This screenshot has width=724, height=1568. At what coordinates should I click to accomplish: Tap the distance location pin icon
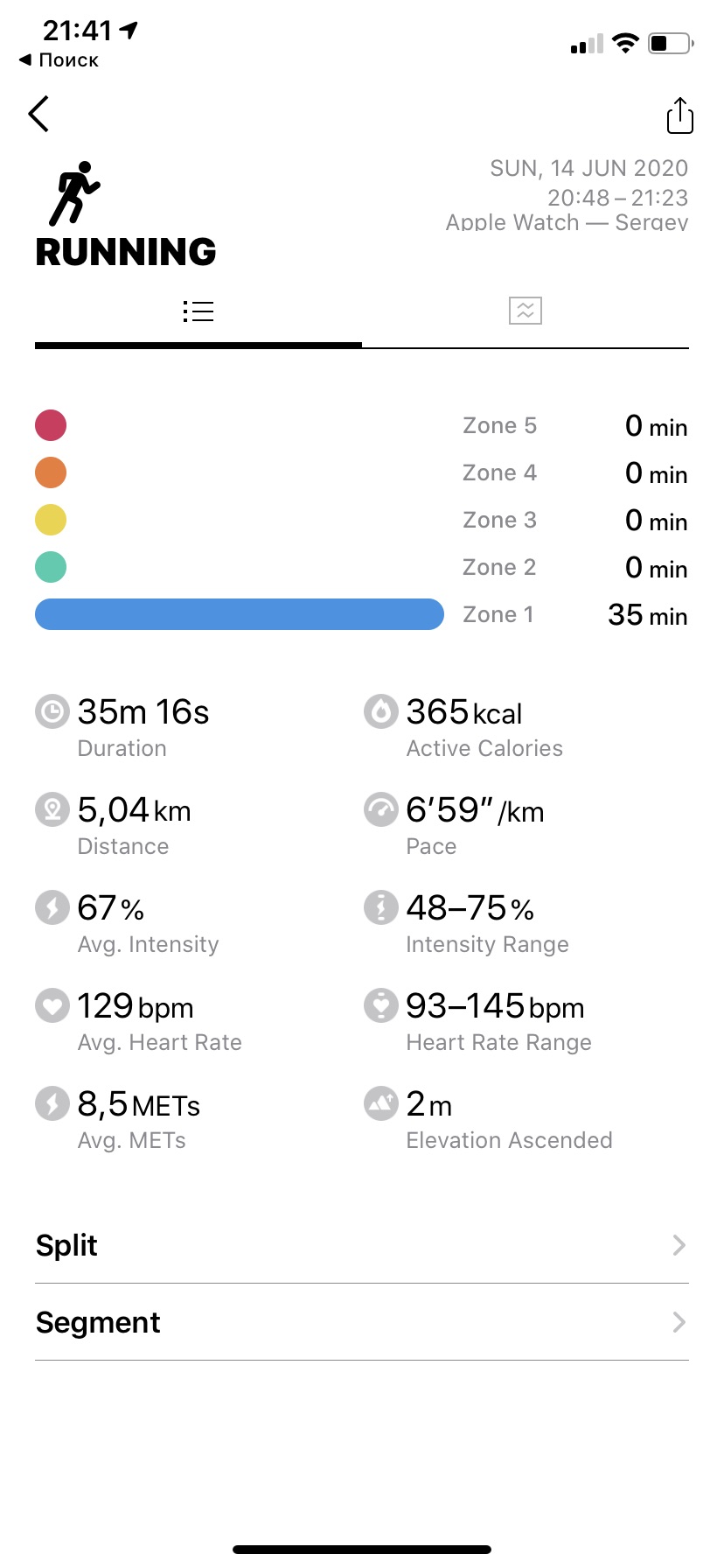coord(52,809)
